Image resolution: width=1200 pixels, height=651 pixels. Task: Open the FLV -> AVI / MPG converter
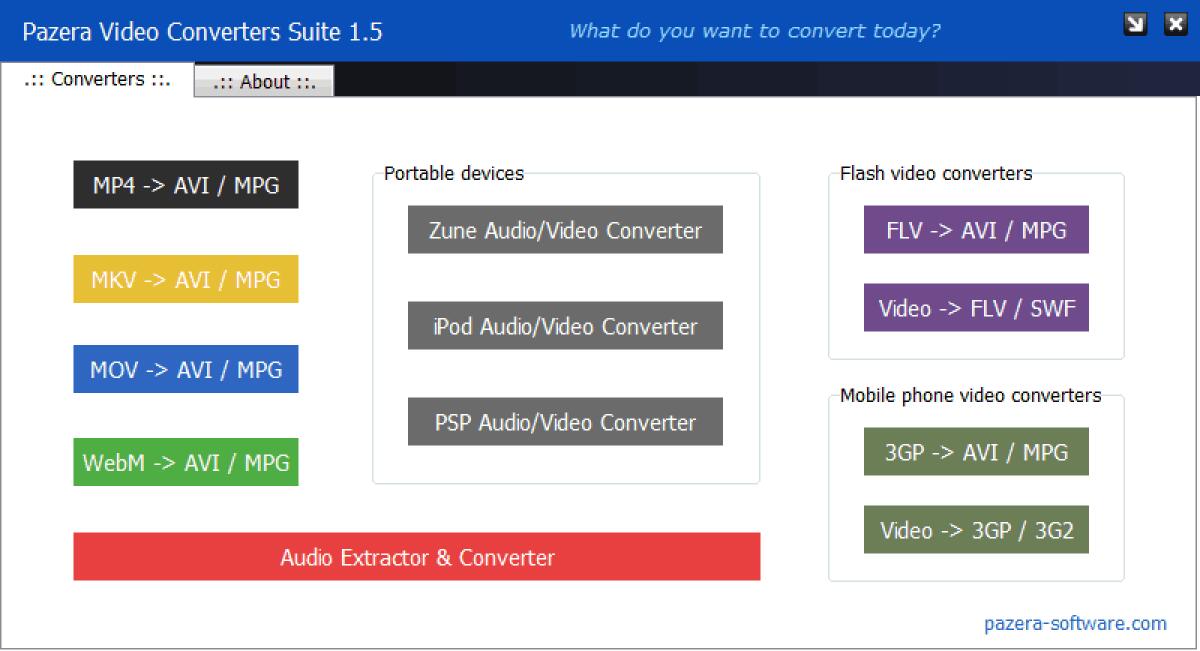click(x=976, y=228)
